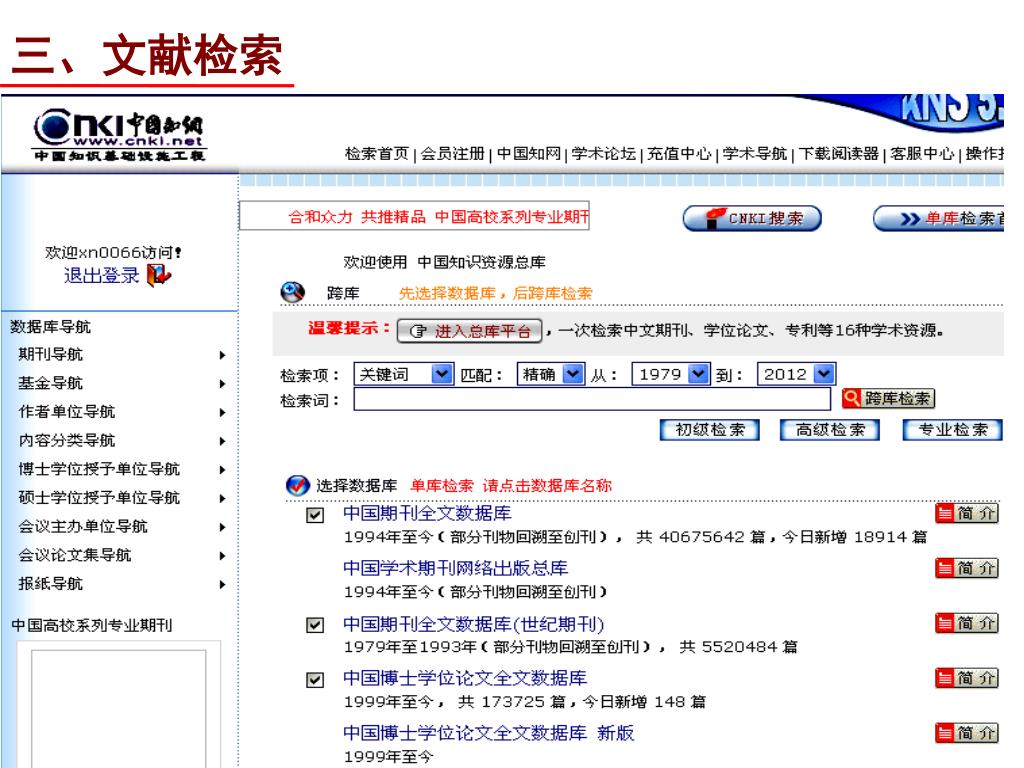Screen dimensions: 1024x768
Task: Select 报纸导航 in database navigation
Action: 50,584
